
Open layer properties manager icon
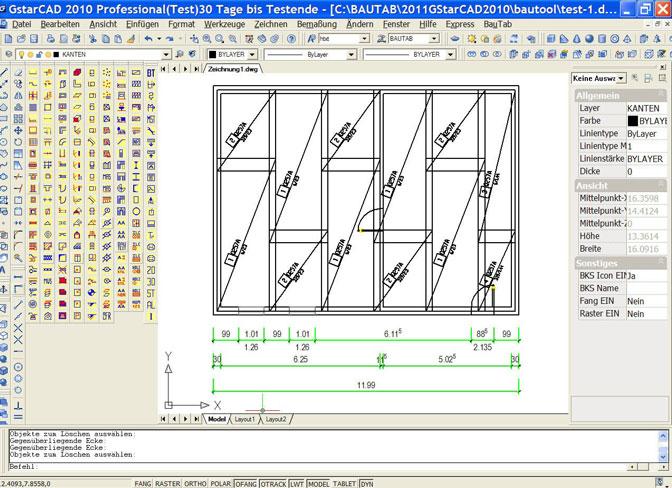(x=9, y=54)
